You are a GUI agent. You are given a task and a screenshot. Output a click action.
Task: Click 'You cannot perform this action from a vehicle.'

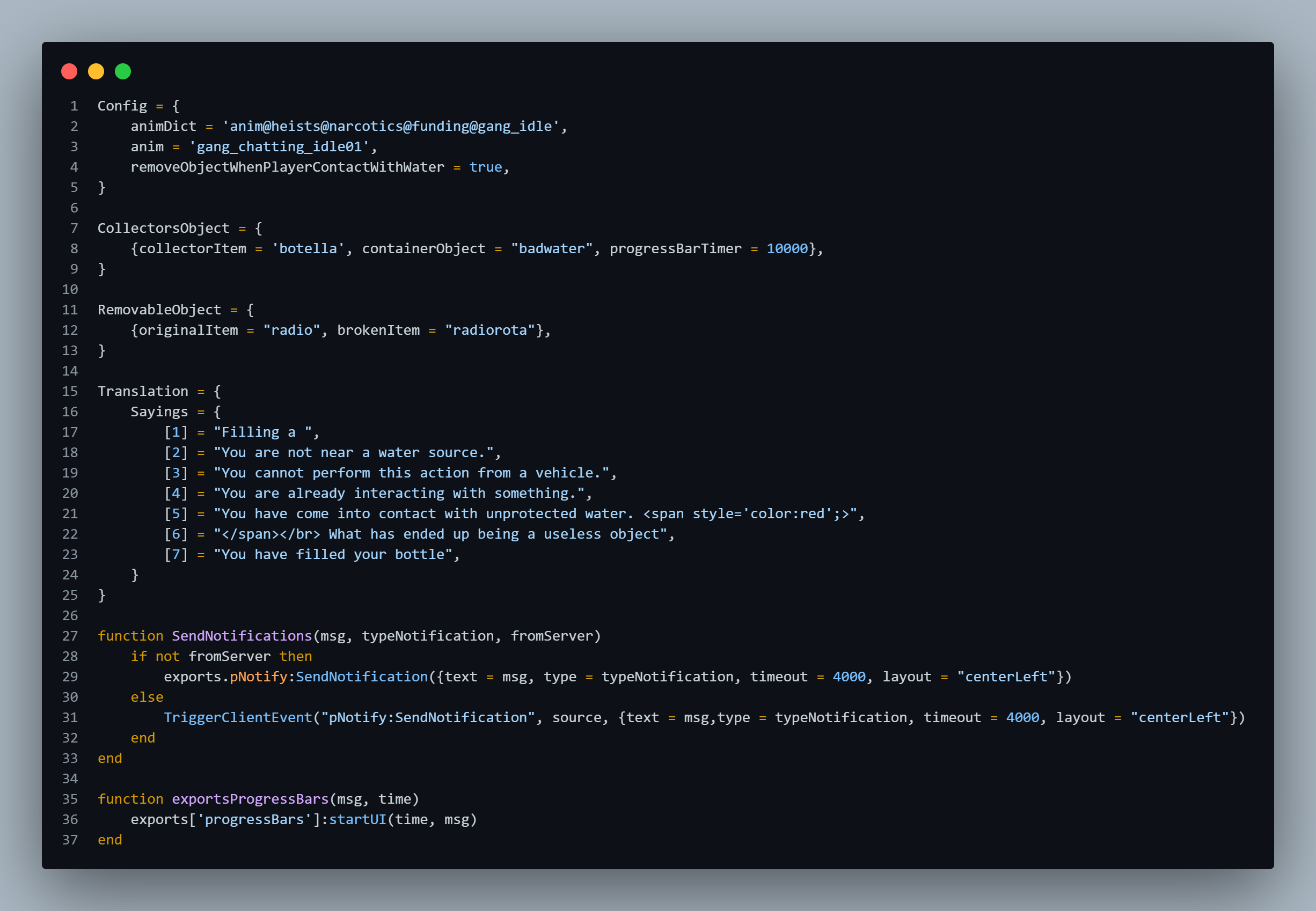click(x=411, y=473)
